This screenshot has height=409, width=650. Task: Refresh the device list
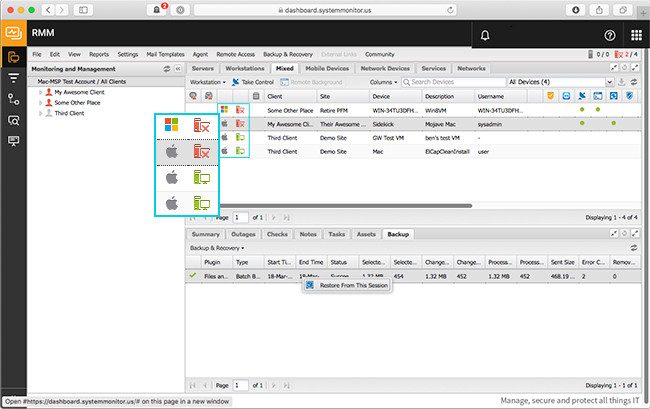click(x=634, y=82)
